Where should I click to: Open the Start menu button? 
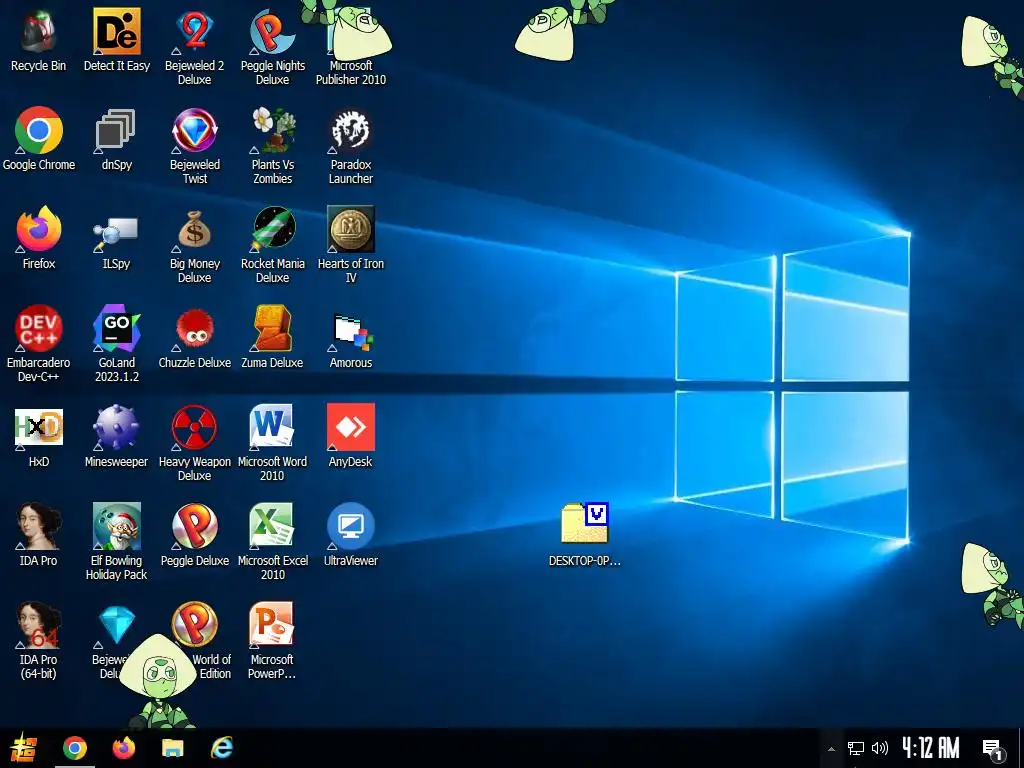[x=24, y=748]
